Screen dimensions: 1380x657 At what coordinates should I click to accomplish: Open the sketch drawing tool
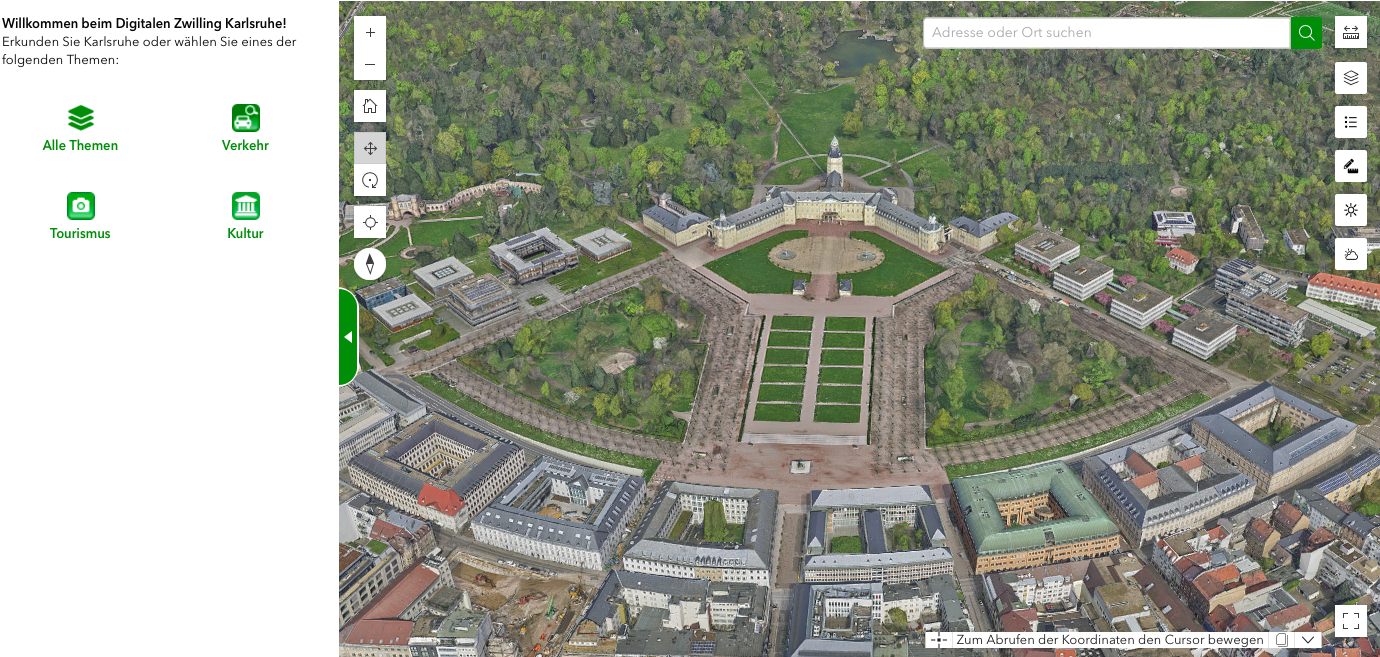[1350, 166]
